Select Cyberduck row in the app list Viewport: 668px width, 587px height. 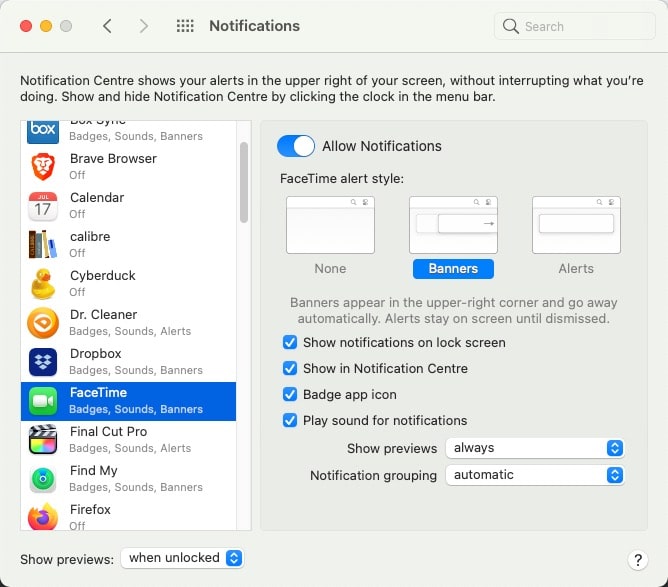coord(128,284)
